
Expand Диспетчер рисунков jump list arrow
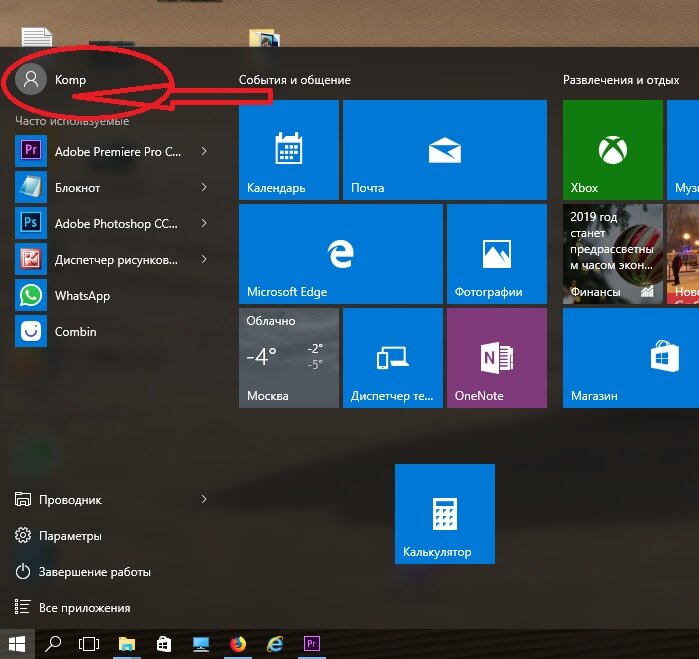204,259
